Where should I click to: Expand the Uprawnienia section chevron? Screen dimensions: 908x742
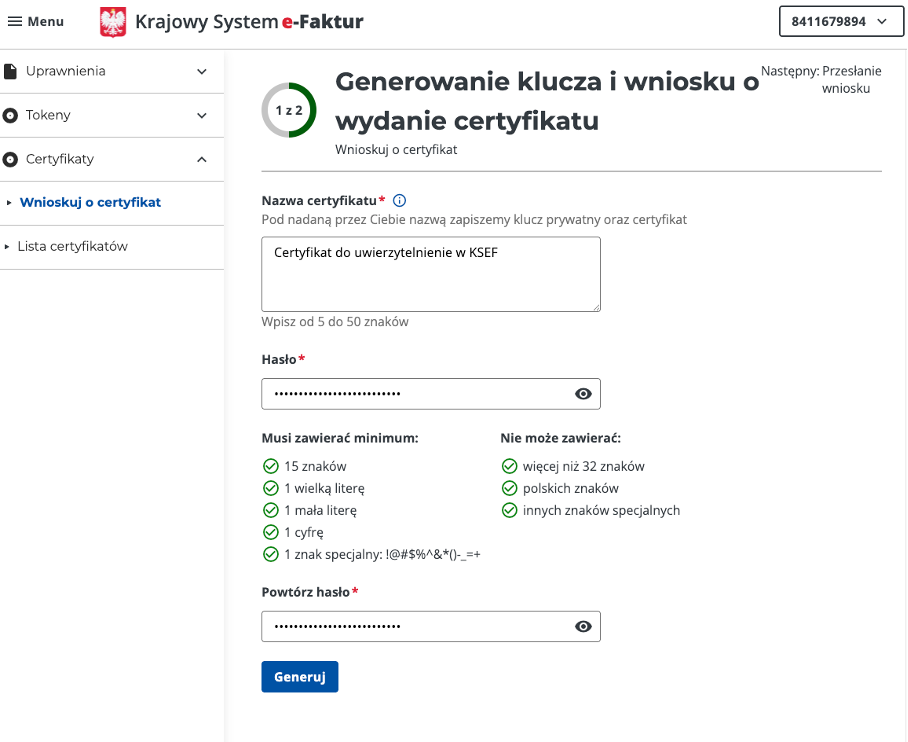click(x=202, y=72)
